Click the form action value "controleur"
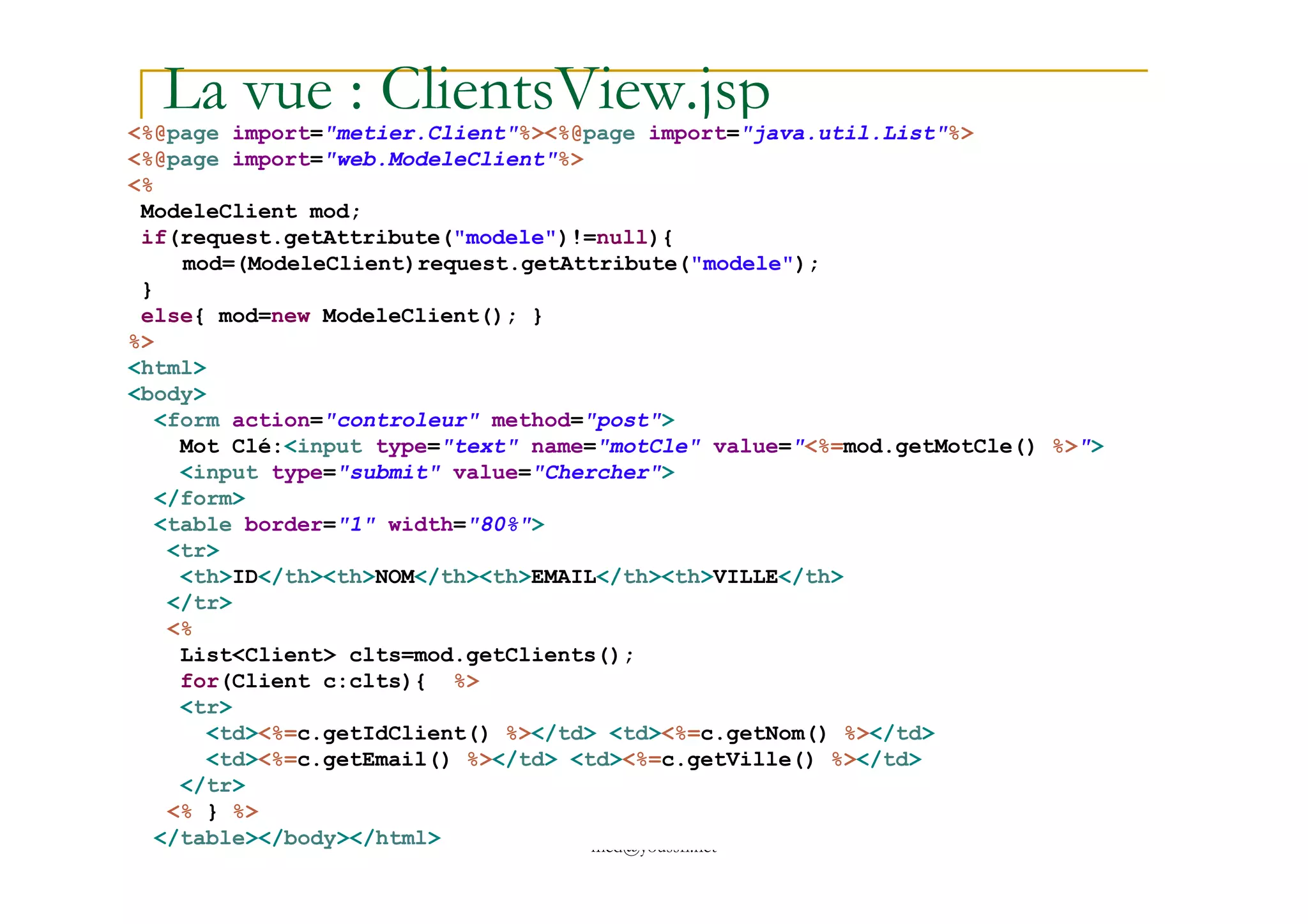This screenshot has width=1308, height=924. click(402, 421)
